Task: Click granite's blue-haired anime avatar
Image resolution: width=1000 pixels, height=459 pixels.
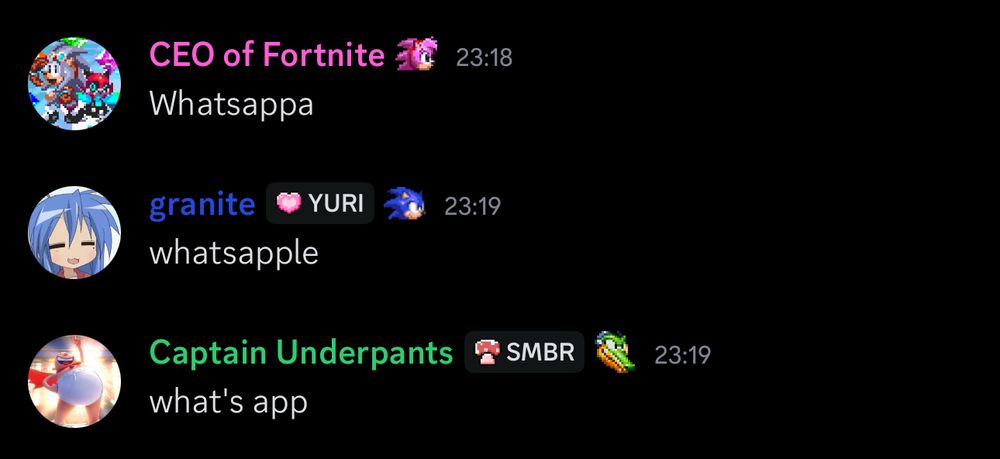Action: (x=75, y=232)
